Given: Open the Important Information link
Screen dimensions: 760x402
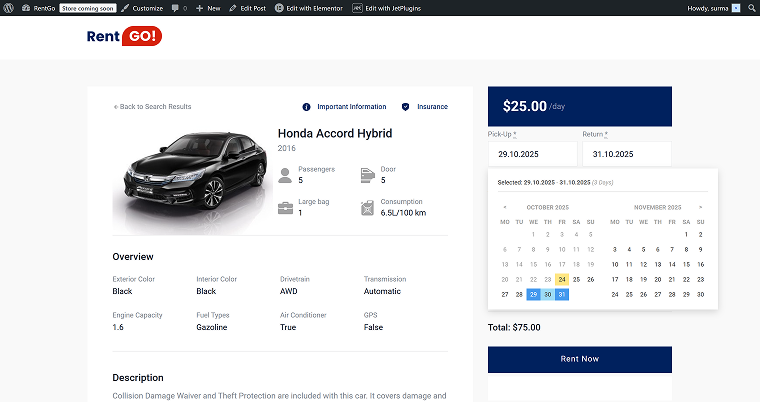Looking at the screenshot, I should click(351, 107).
